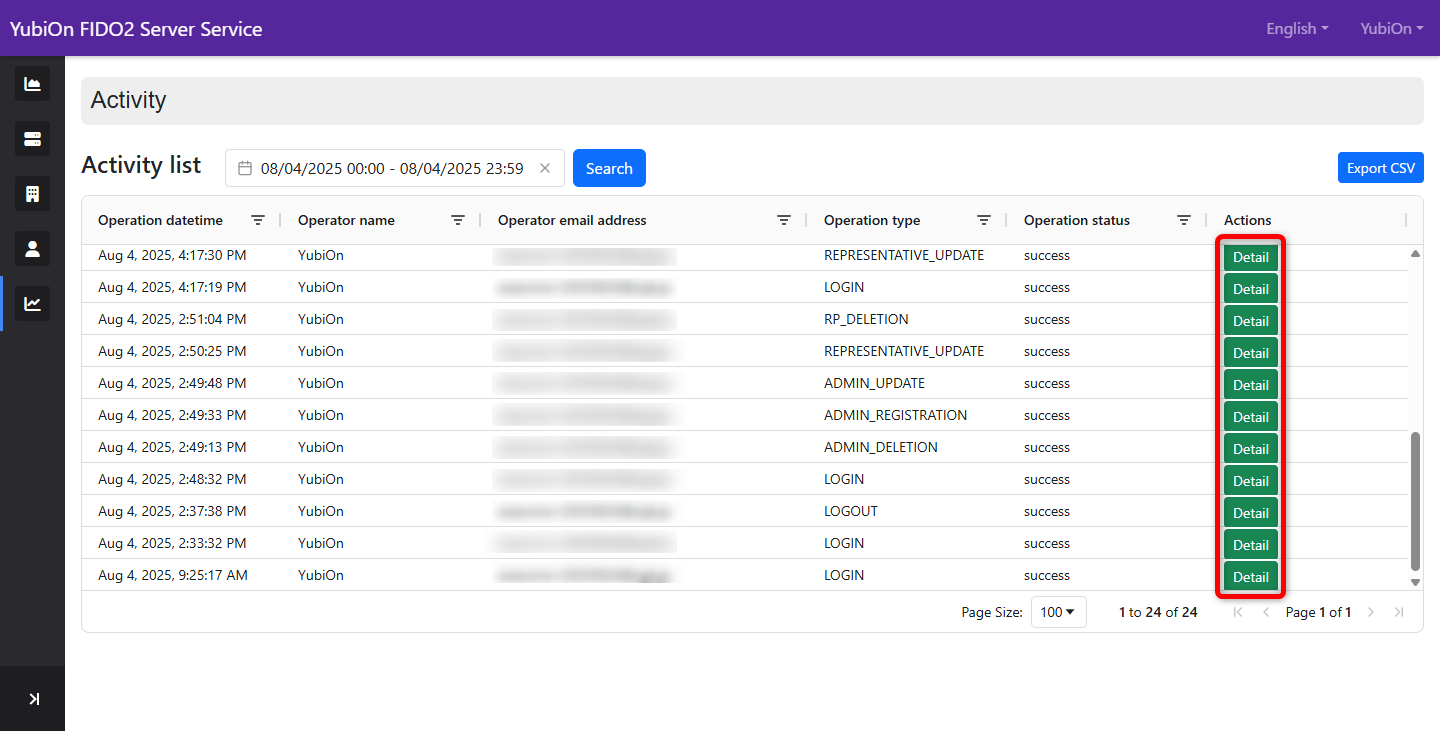
Task: Open Detail for the 2:50:25 PM row
Action: point(1251,353)
